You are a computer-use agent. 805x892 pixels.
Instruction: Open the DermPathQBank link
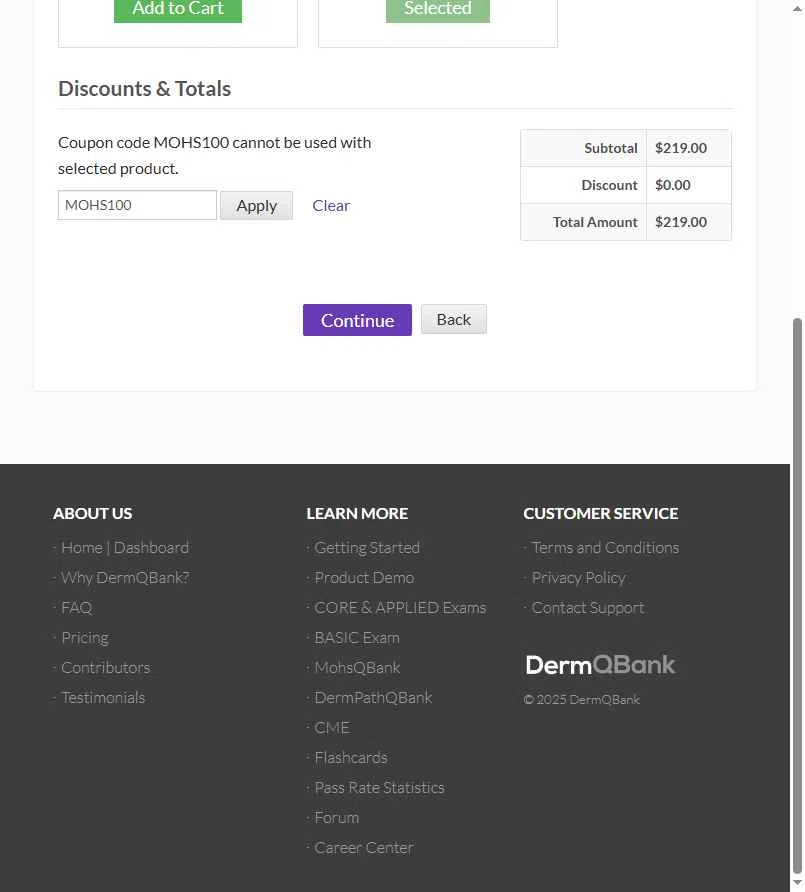click(373, 697)
